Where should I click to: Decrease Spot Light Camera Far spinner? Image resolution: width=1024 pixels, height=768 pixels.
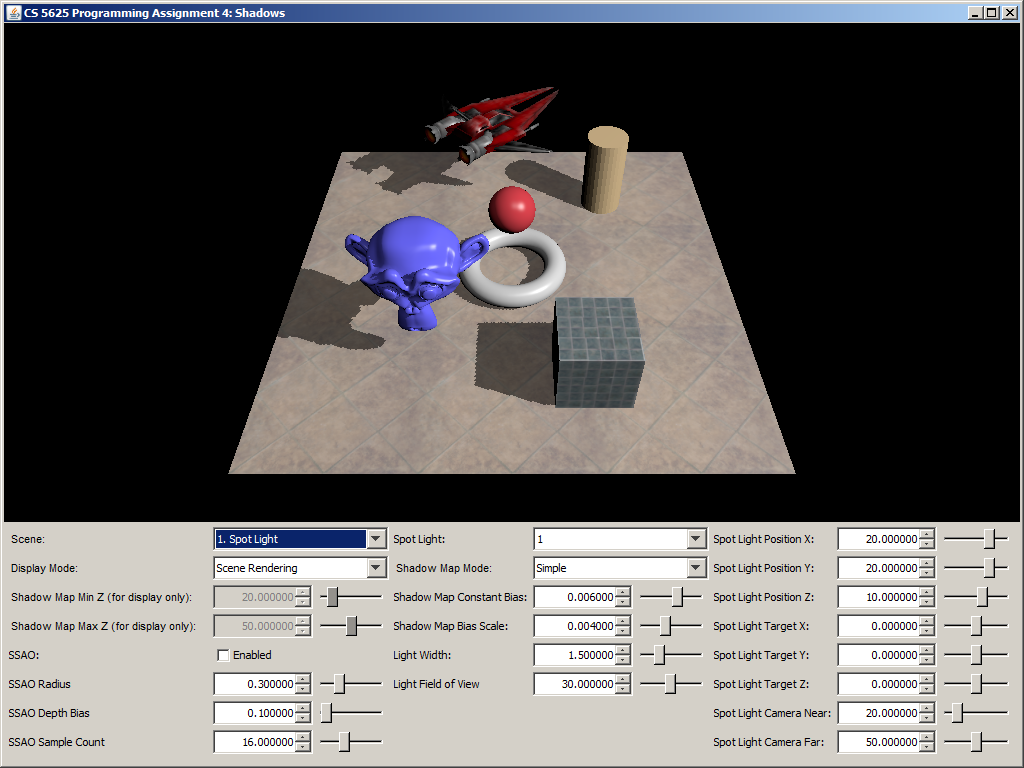point(927,748)
